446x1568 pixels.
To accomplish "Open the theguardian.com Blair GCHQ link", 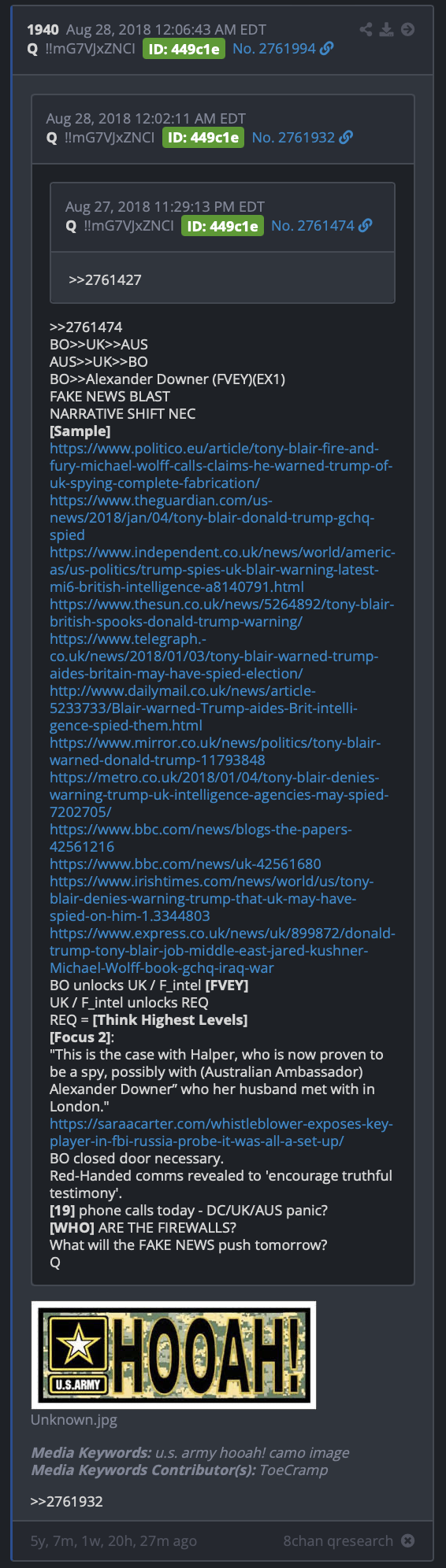I will 212,517.
